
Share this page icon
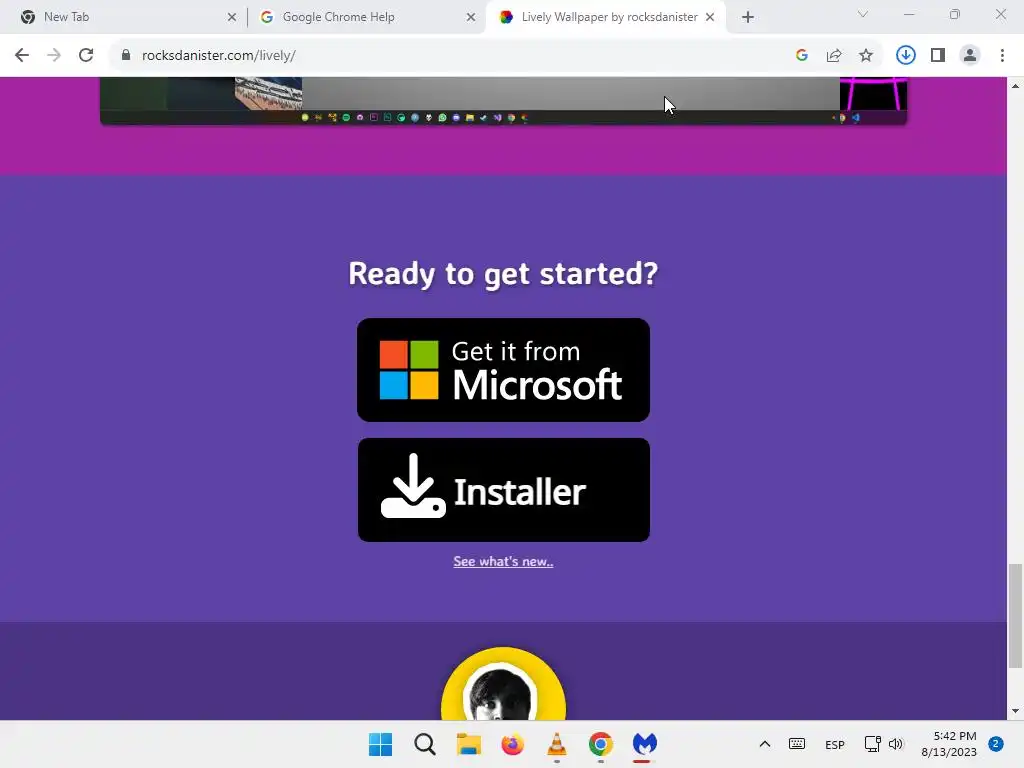pos(834,56)
